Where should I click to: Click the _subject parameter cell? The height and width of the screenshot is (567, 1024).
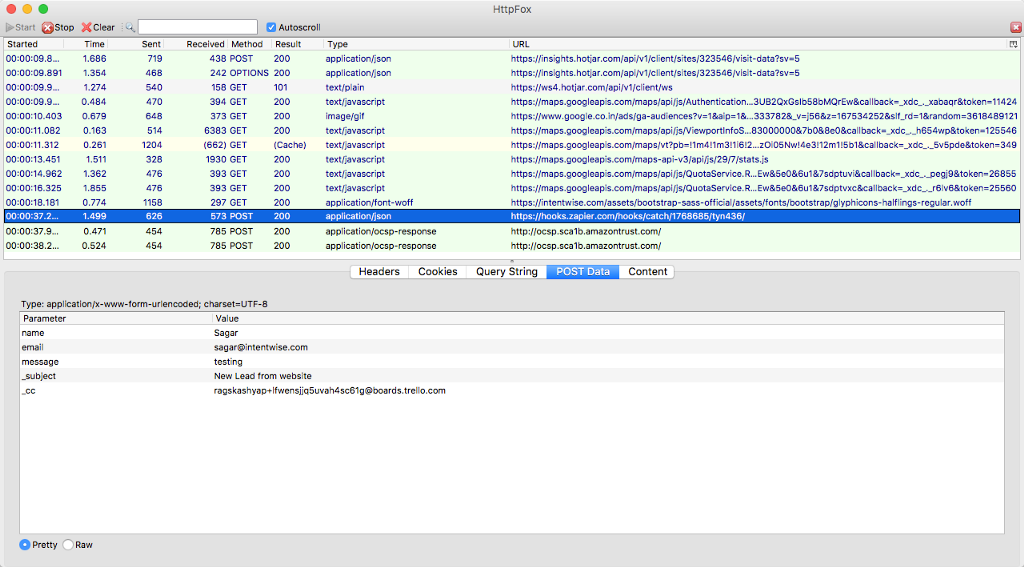pyautogui.click(x=39, y=376)
